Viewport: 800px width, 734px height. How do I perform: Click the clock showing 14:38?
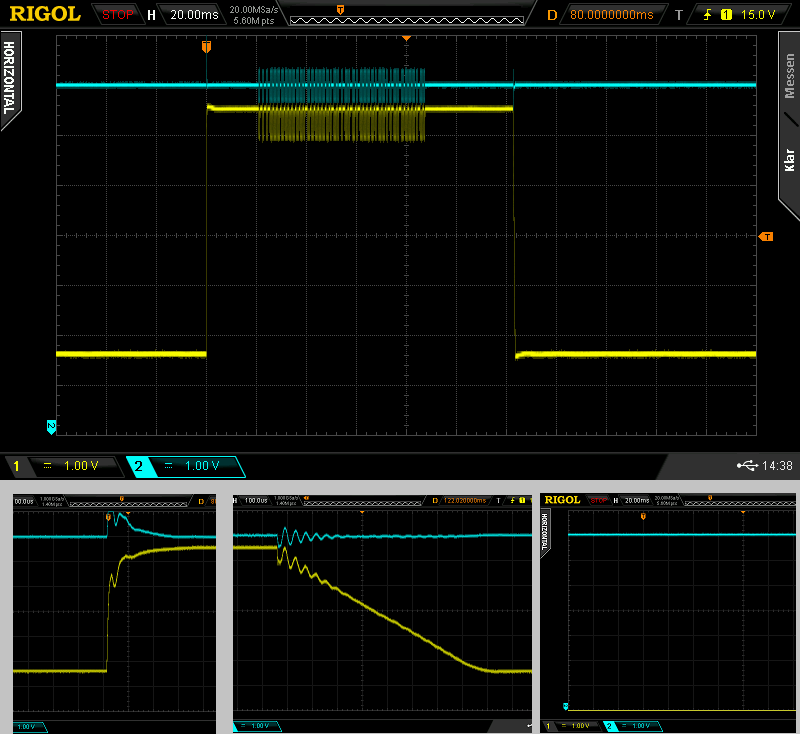point(776,466)
